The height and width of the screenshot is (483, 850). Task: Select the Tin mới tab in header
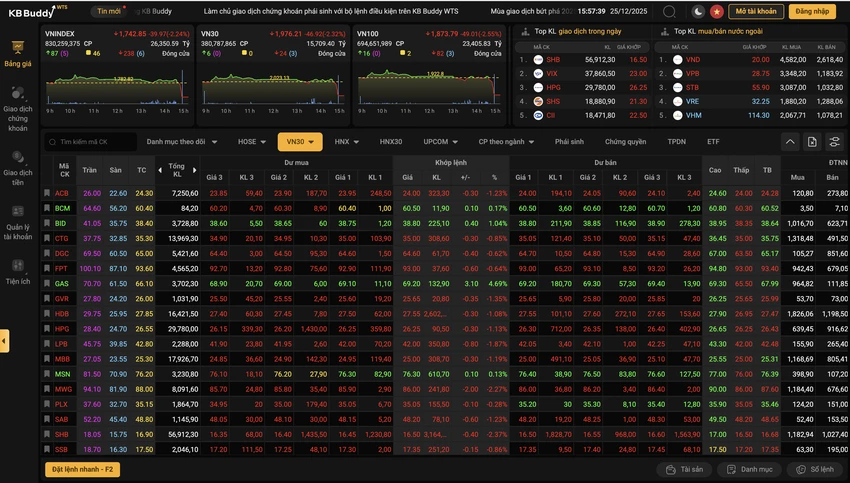(x=109, y=11)
